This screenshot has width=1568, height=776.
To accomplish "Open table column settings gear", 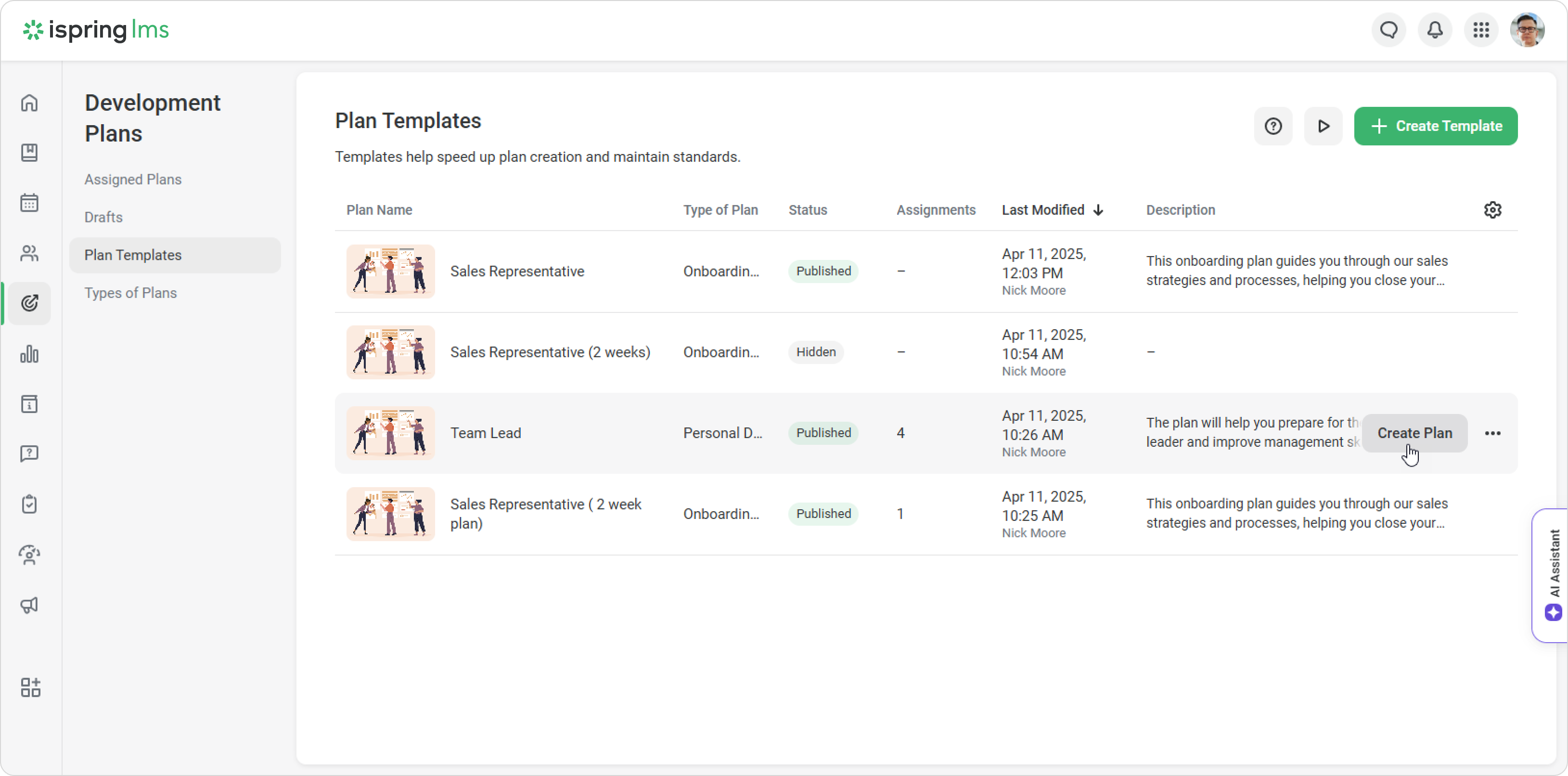I will tap(1492, 210).
